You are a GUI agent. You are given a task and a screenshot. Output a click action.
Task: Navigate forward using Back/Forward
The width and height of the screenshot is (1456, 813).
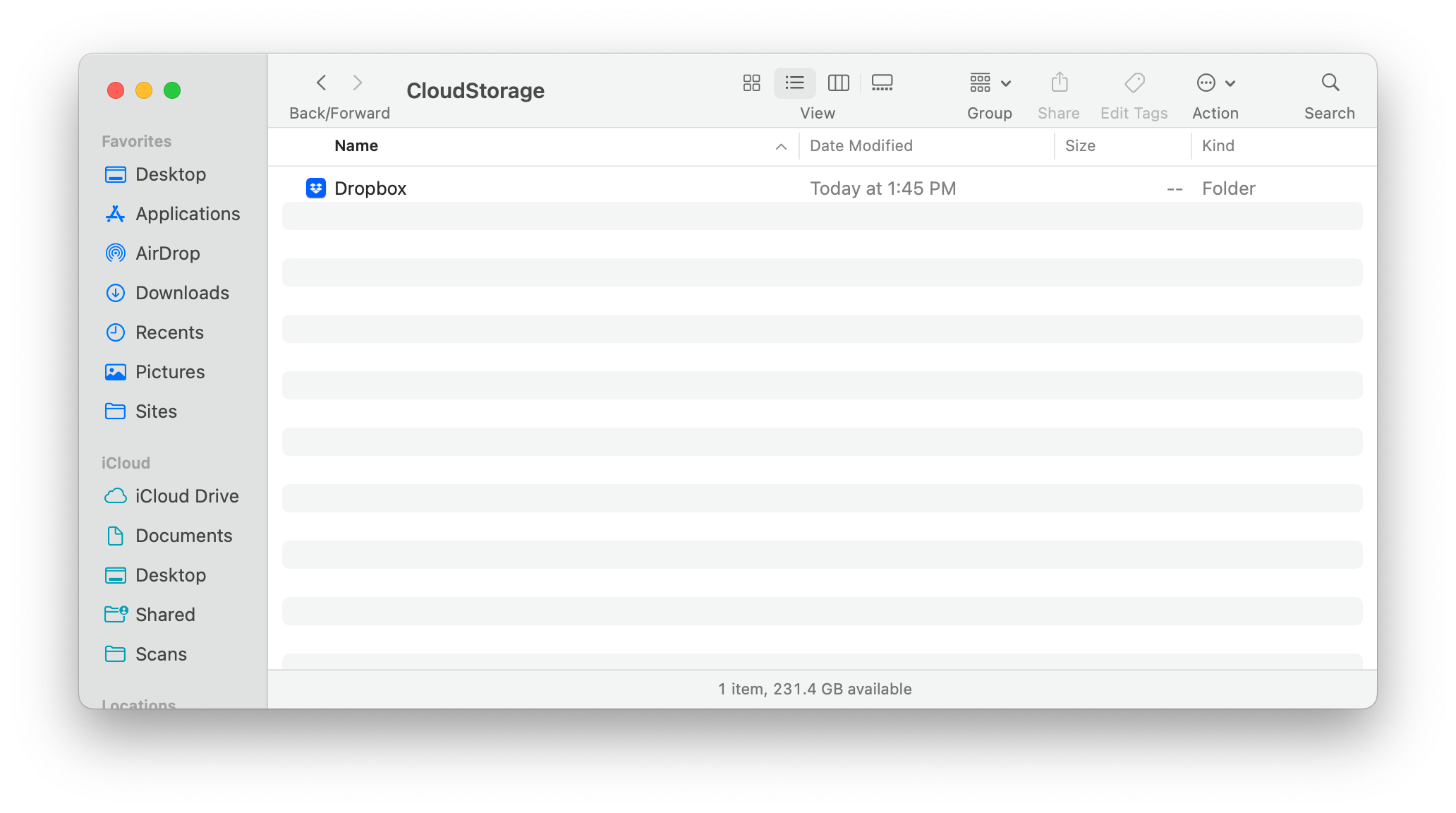click(x=357, y=82)
